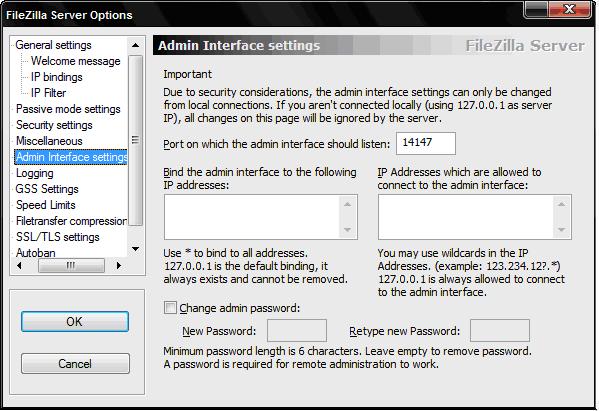Screen dimensions: 599x411
Task: Click the tree scrollbar up arrow
Action: tap(135, 45)
